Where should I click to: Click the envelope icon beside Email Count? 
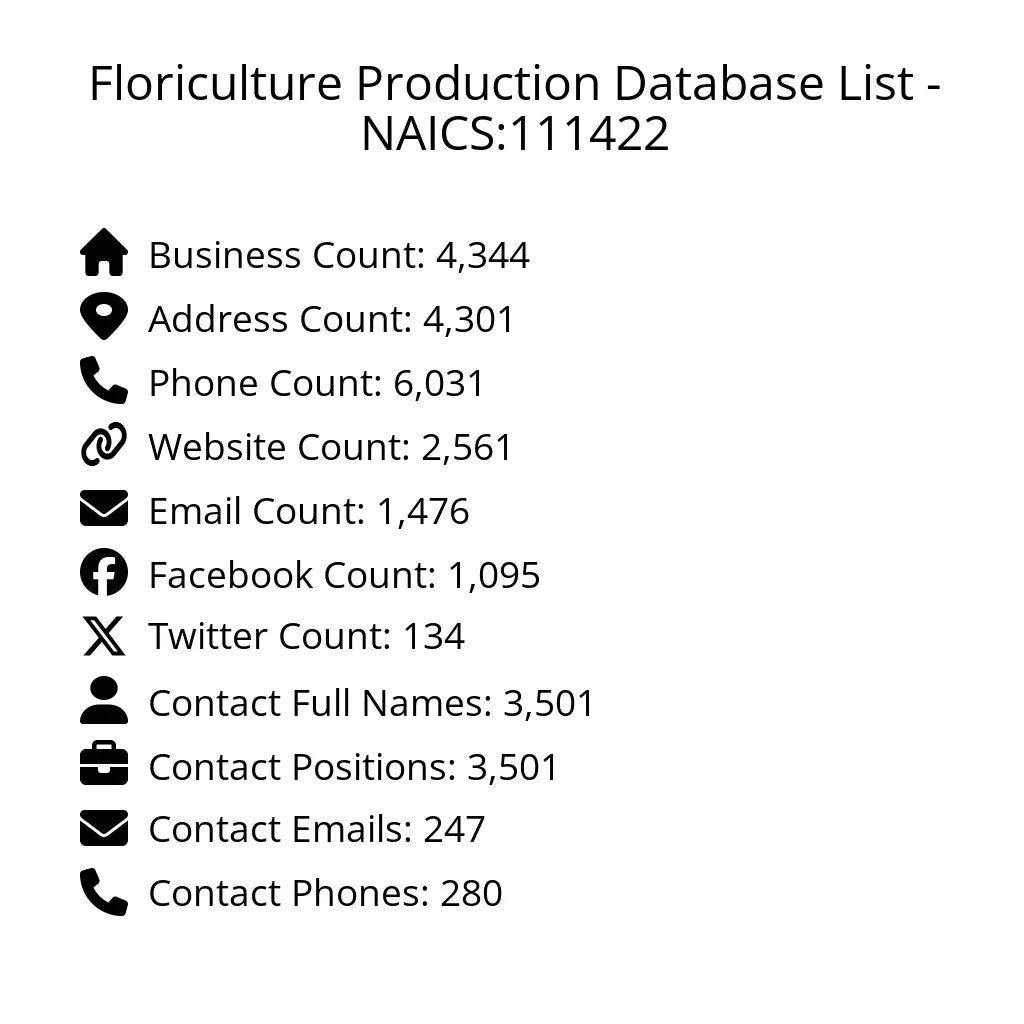pyautogui.click(x=104, y=509)
